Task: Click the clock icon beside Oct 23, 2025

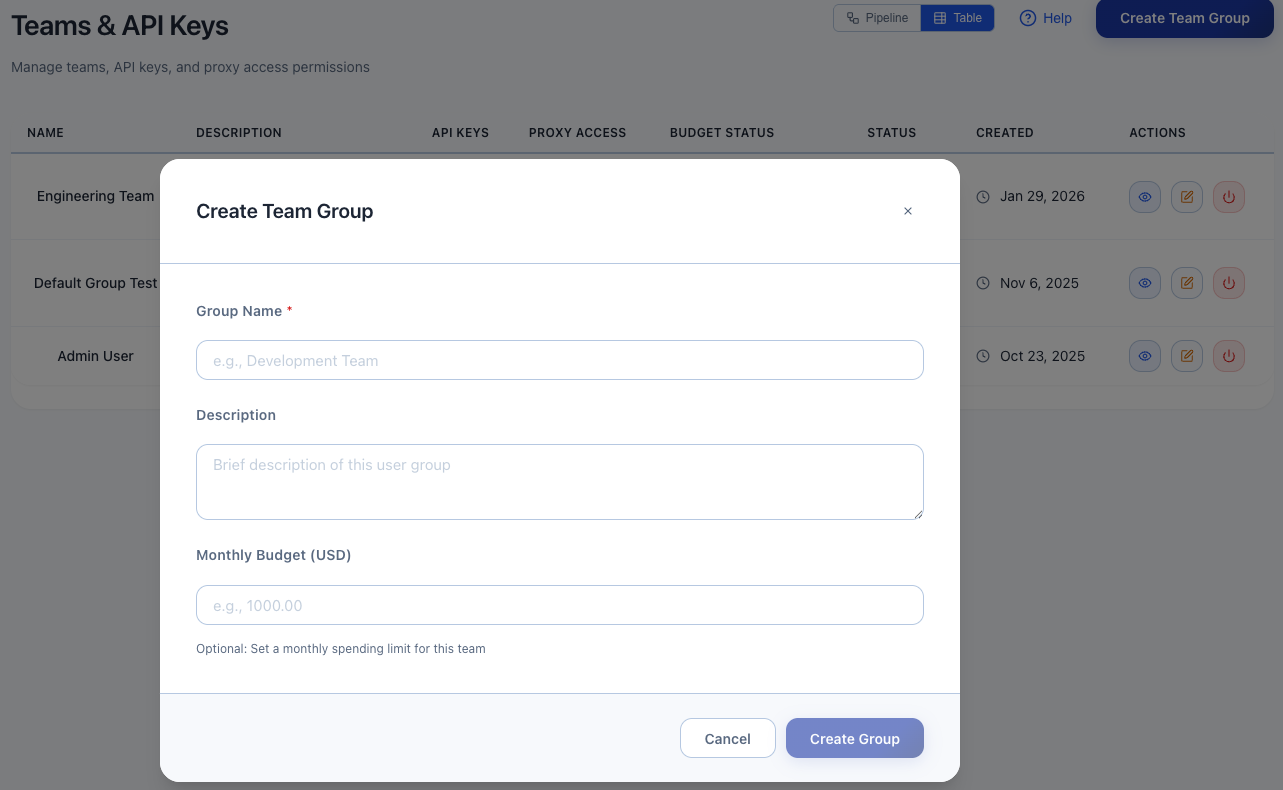Action: pos(982,355)
